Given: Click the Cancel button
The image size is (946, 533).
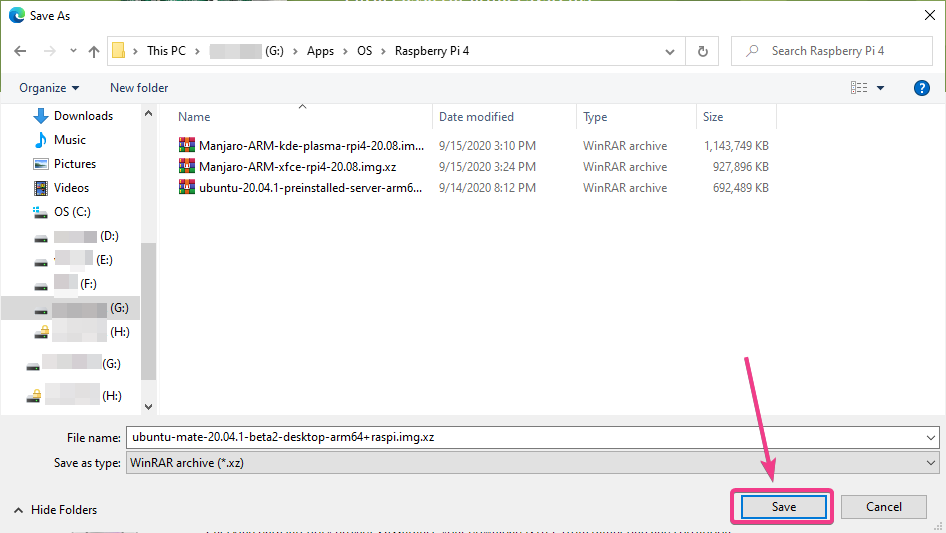Looking at the screenshot, I should point(884,506).
